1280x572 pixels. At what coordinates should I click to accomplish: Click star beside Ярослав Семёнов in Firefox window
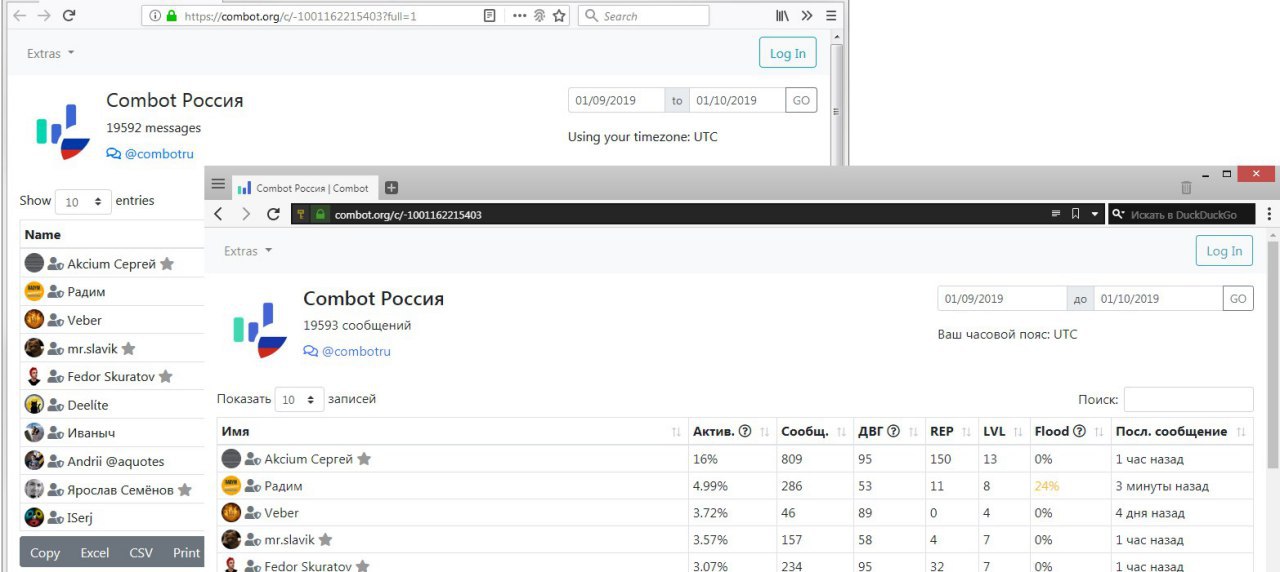click(x=185, y=490)
